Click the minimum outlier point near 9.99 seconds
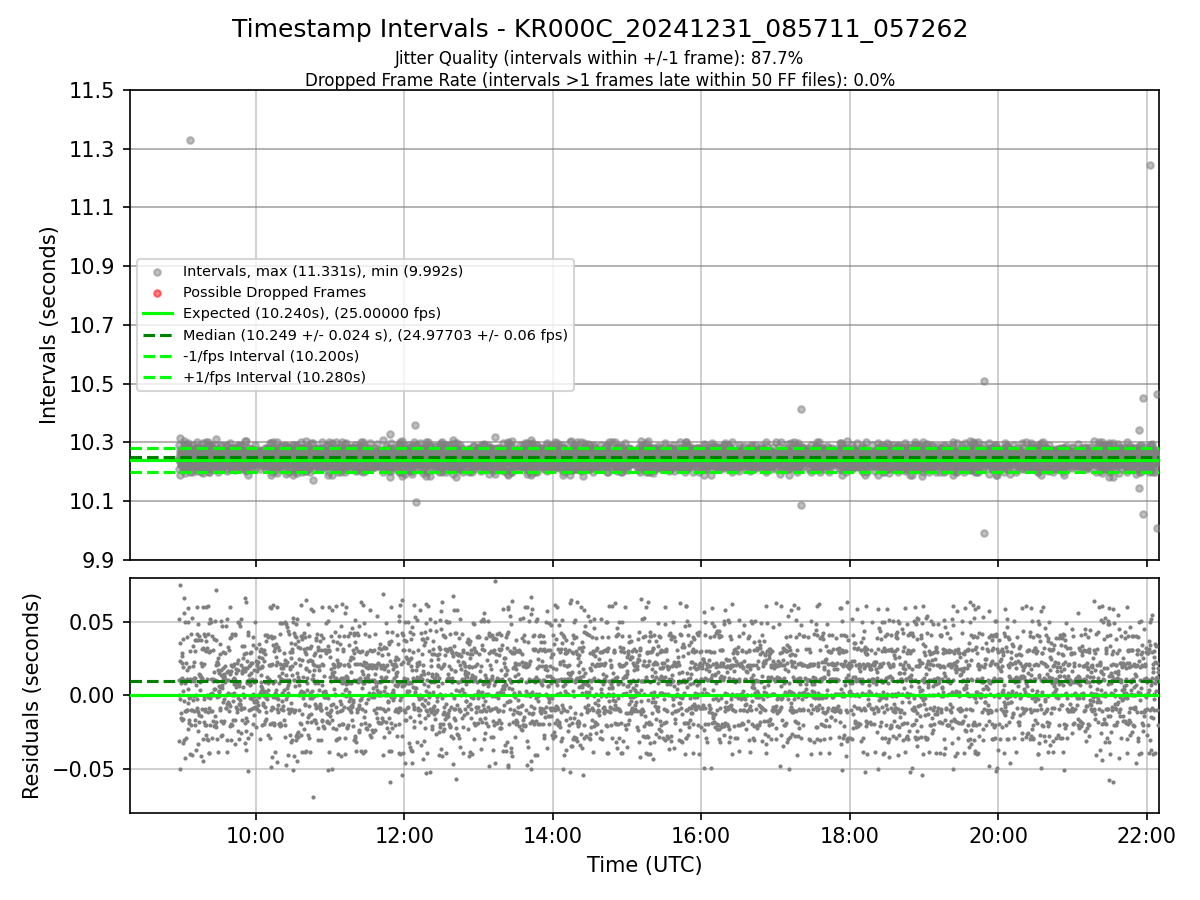 [984, 533]
